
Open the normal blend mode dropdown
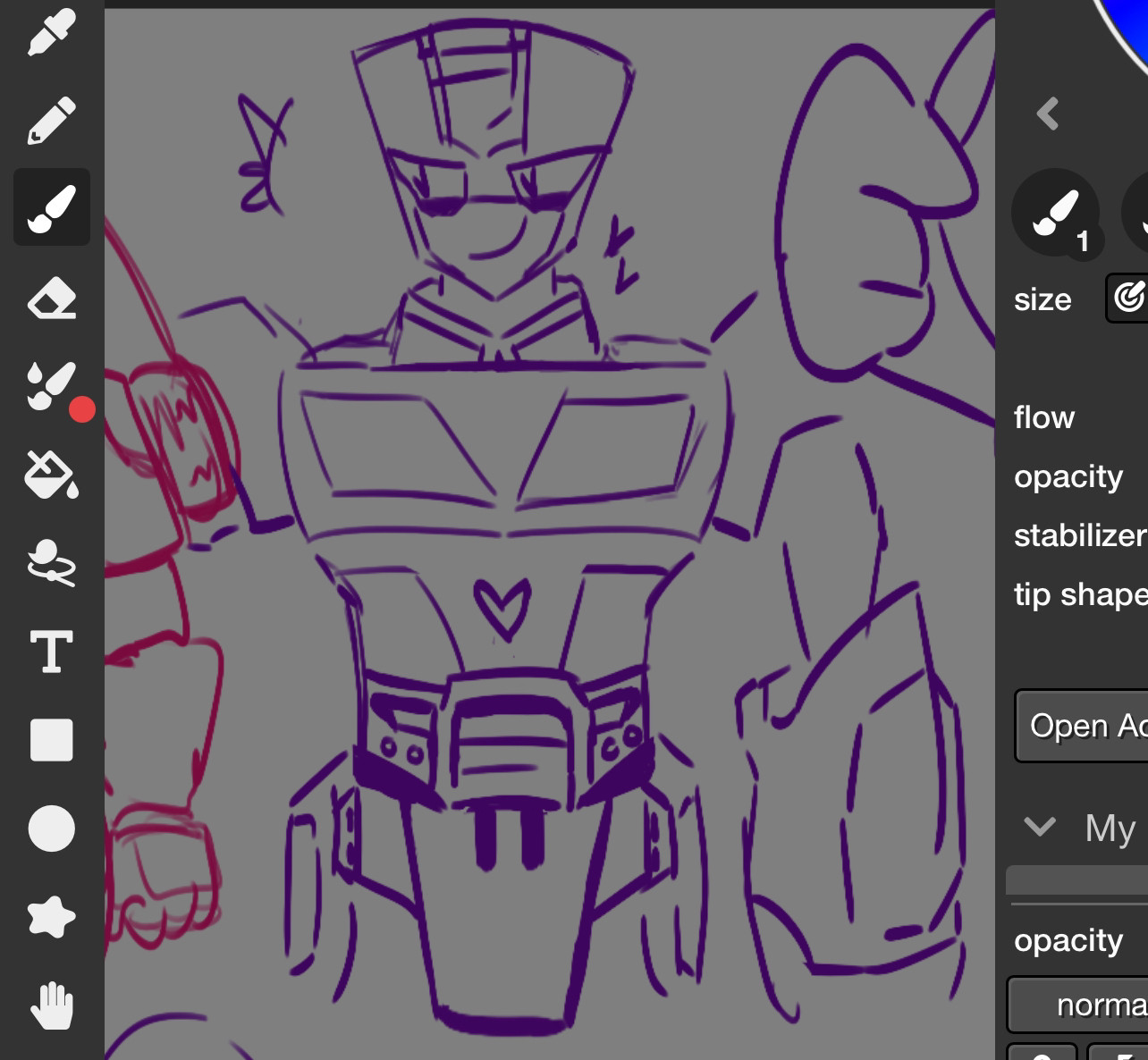coord(1078,1005)
